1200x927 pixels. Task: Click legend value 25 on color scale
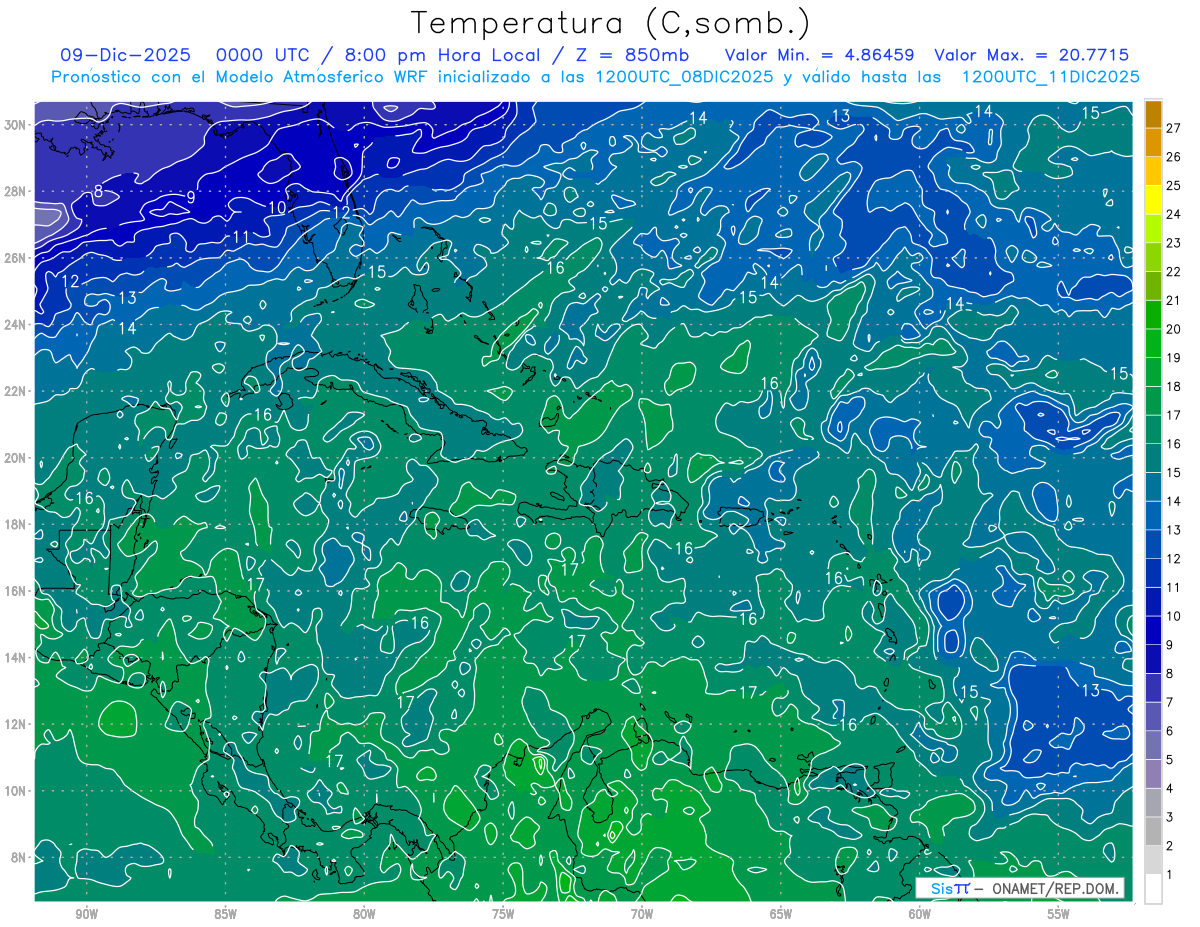1174,186
